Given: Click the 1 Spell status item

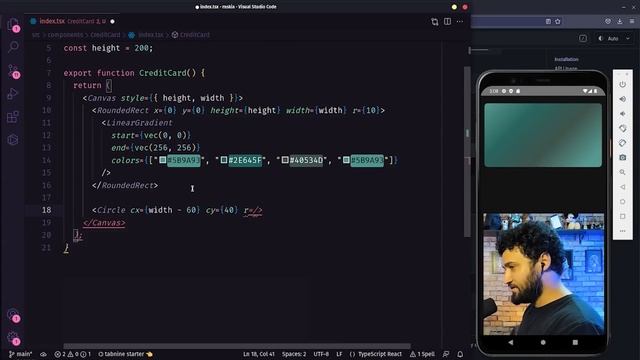Looking at the screenshot, I should 422,354.
